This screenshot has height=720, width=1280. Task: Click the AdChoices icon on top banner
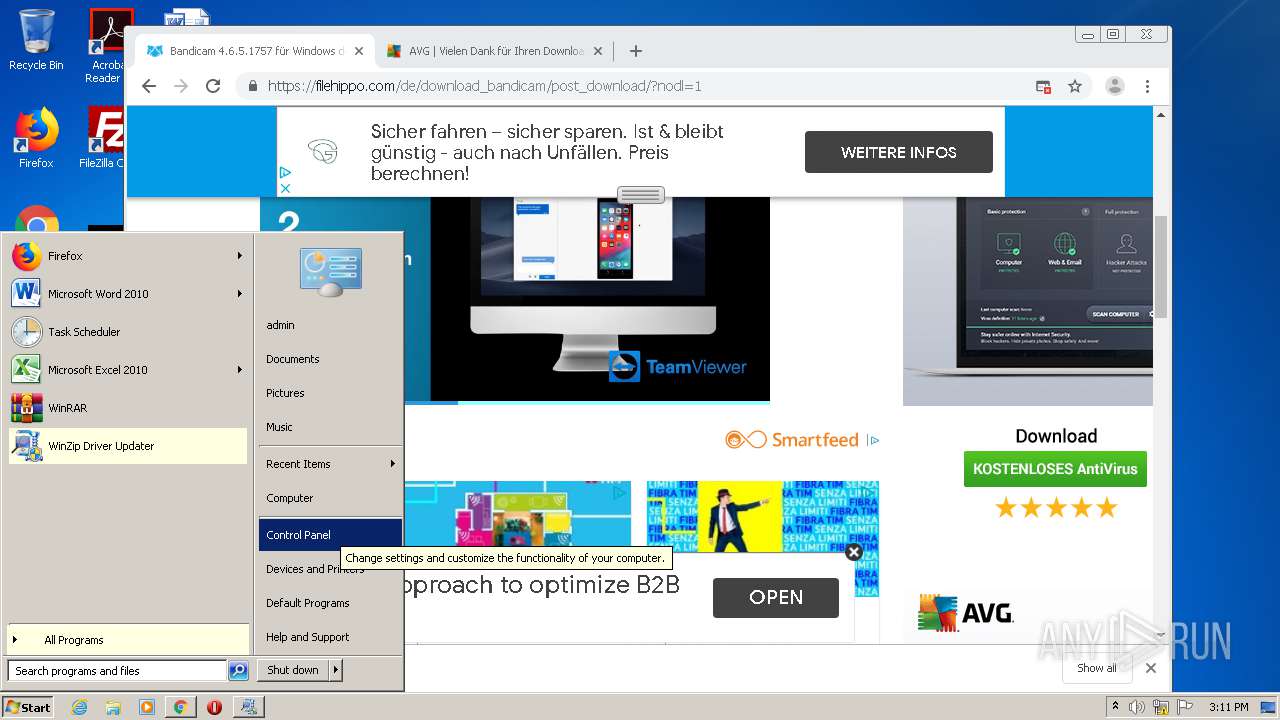point(285,172)
